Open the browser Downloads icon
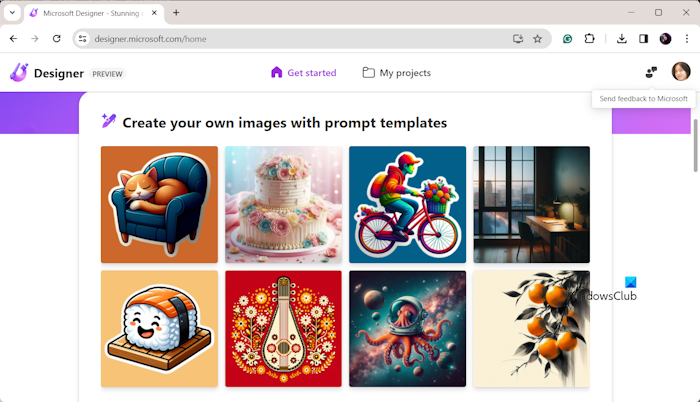The image size is (700, 402). (x=621, y=39)
